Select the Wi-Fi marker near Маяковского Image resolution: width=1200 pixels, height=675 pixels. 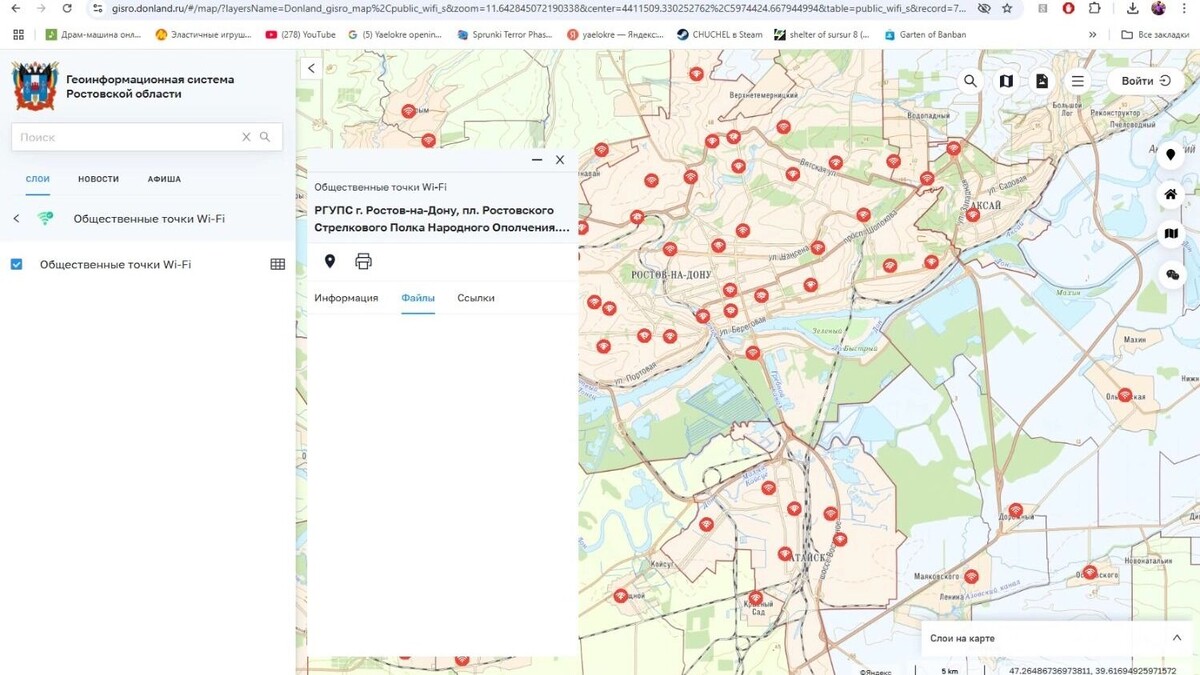pyautogui.click(x=971, y=577)
